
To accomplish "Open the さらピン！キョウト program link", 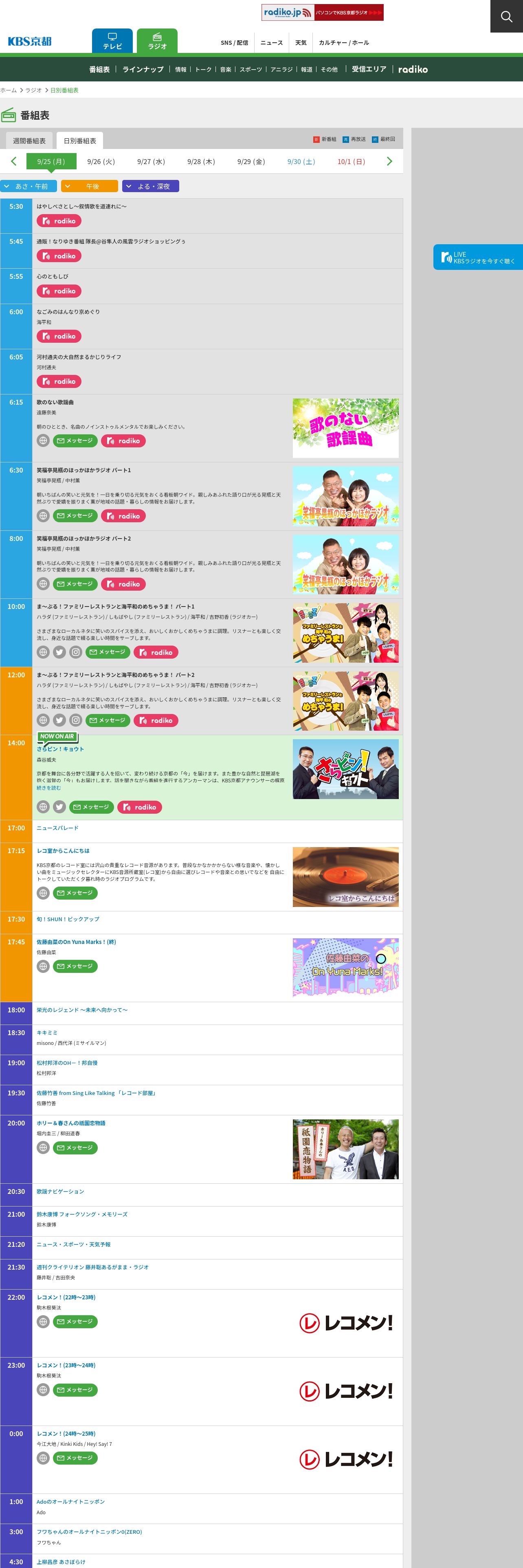I will pos(60,749).
